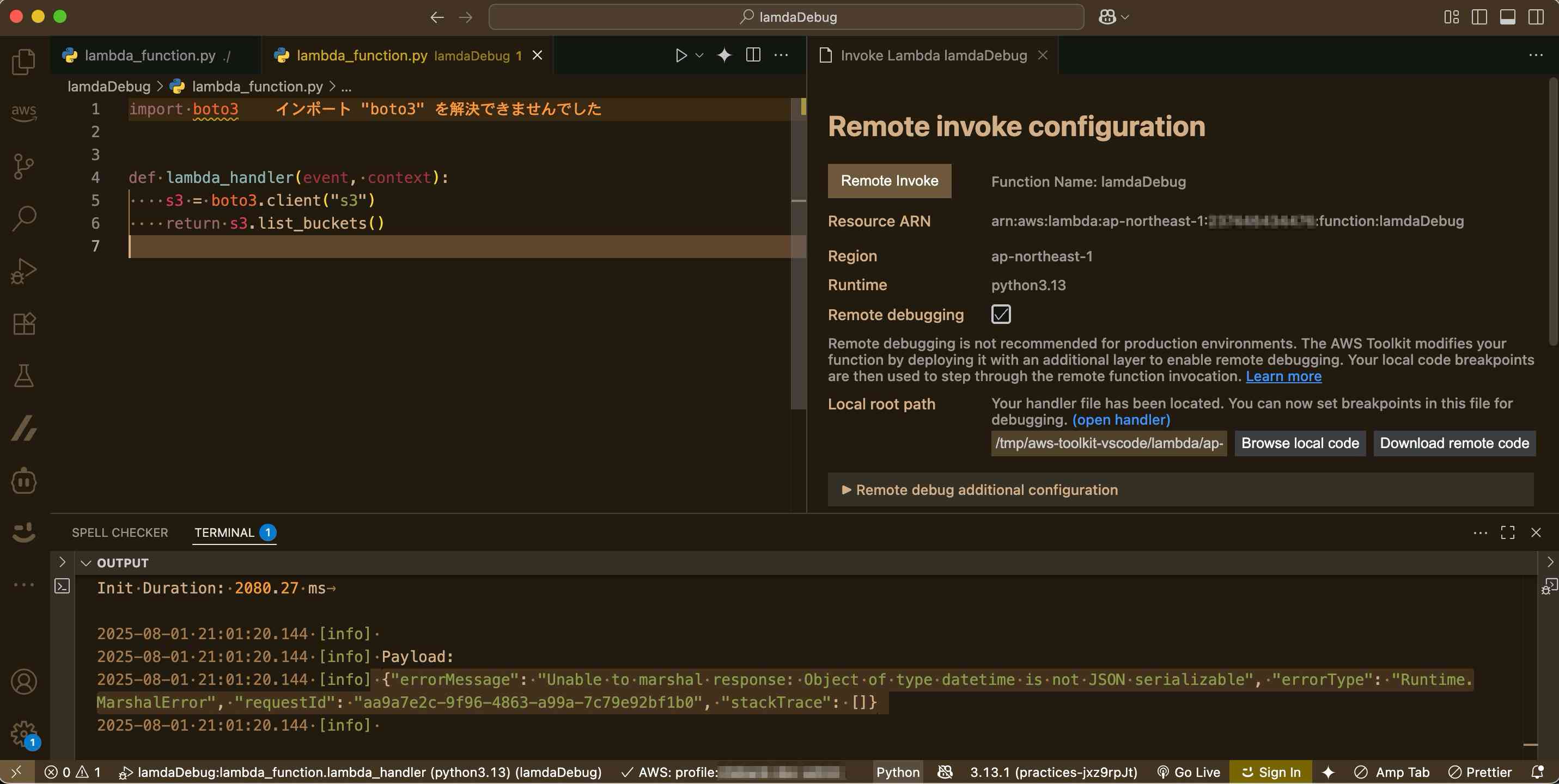Click the Run Python File play button
The height and width of the screenshot is (784, 1559).
pos(681,55)
